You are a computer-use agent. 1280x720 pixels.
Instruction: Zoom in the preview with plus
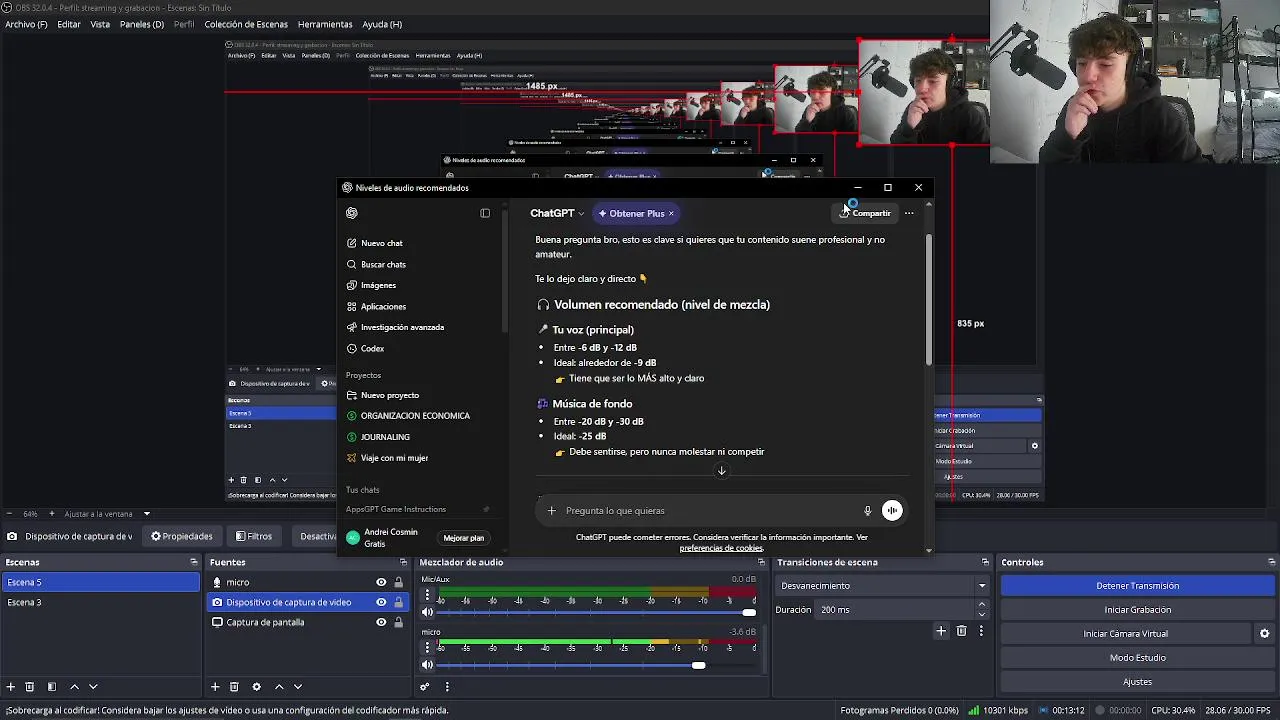(53, 515)
